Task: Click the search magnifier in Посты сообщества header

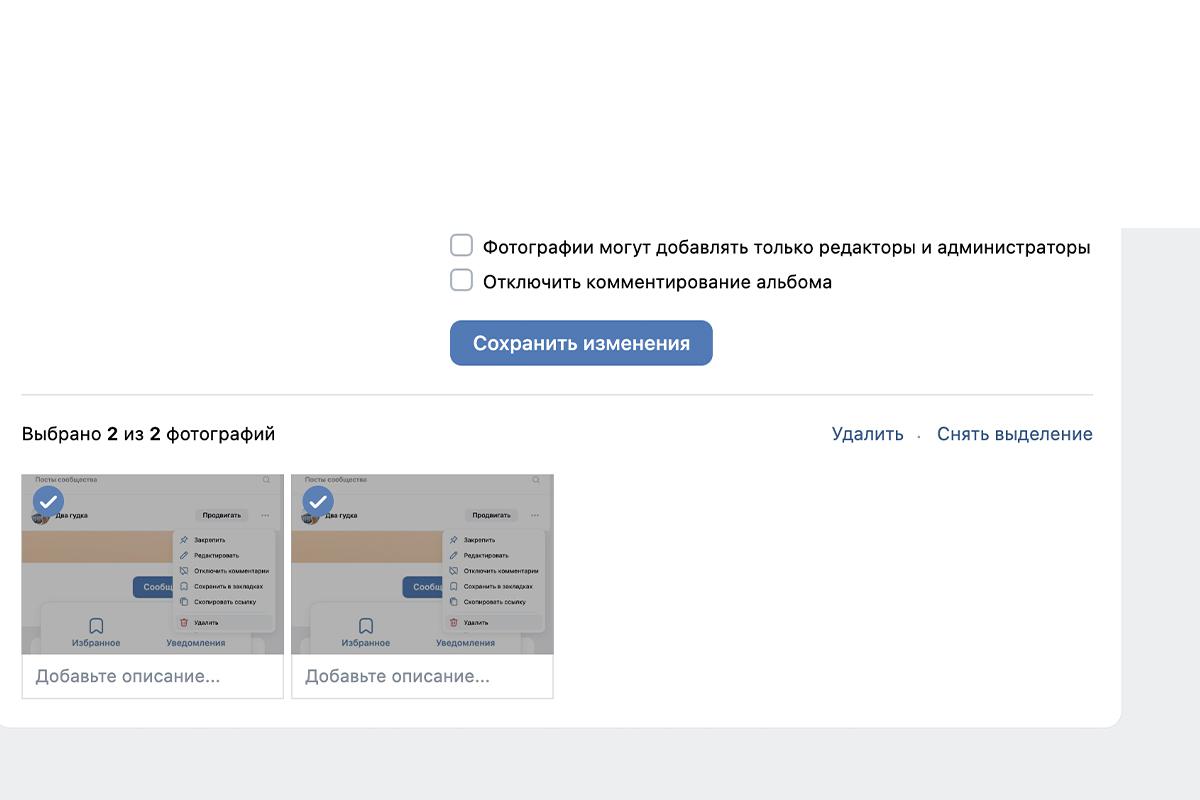Action: [x=266, y=480]
